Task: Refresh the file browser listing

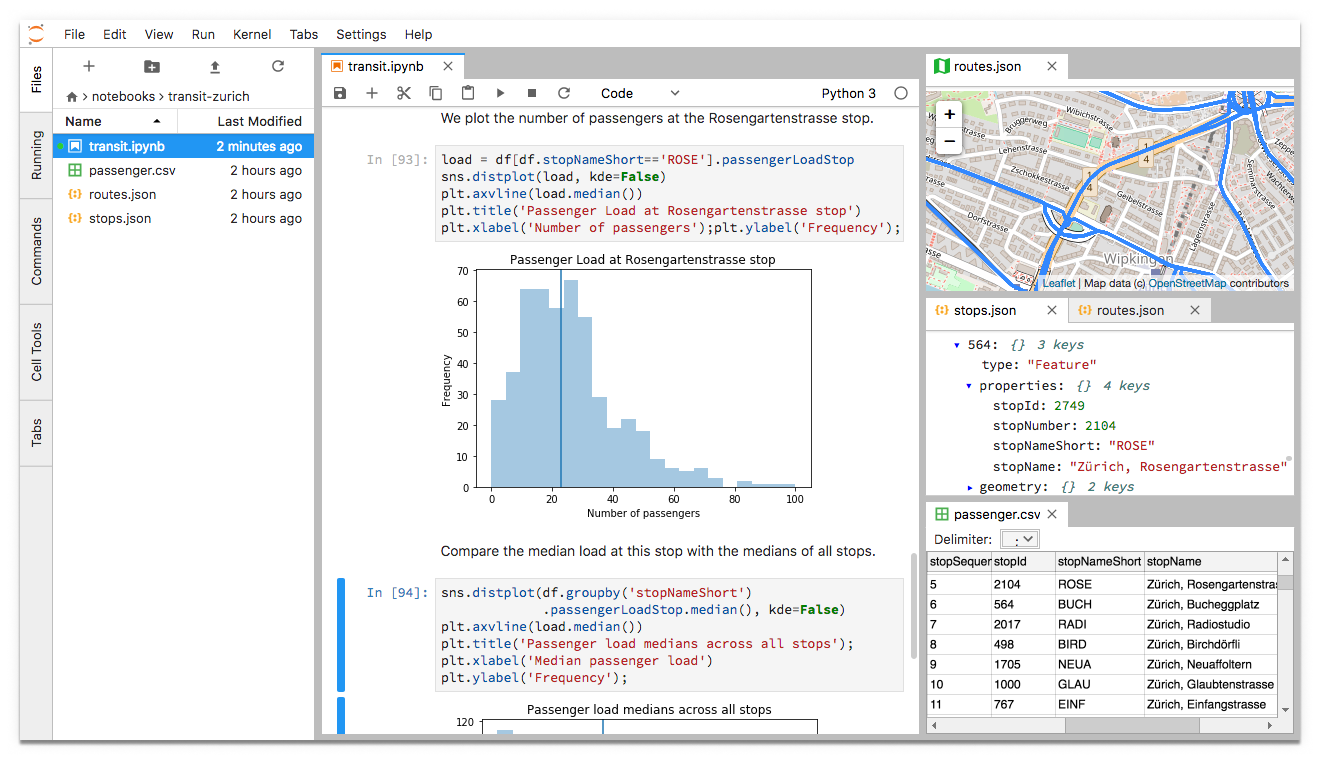Action: [277, 66]
